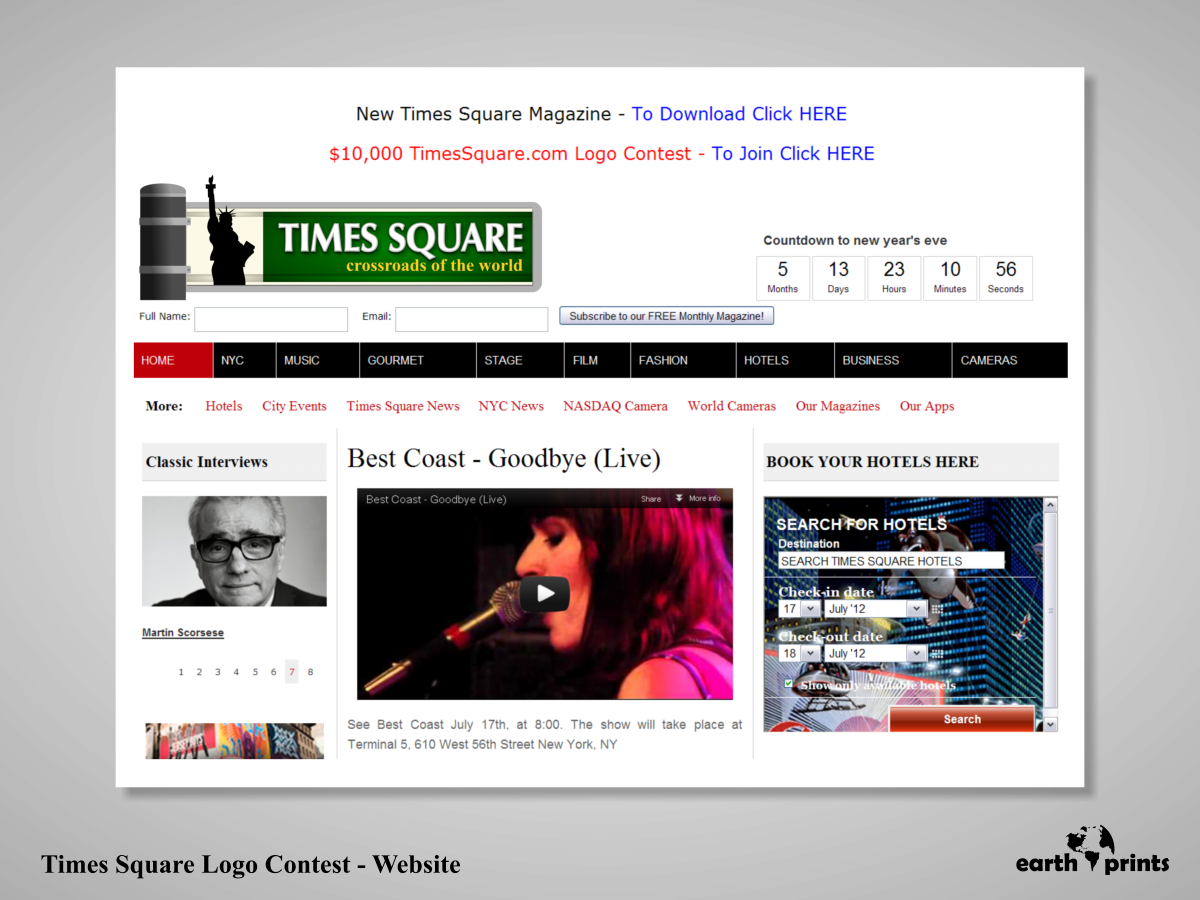This screenshot has height=900, width=1200.
Task: Open the check-out month dropdown
Action: [875, 654]
